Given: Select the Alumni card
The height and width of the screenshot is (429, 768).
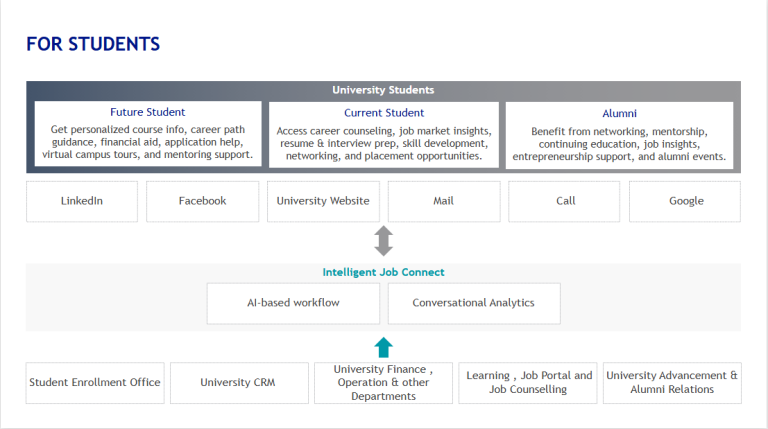Looking at the screenshot, I should pyautogui.click(x=619, y=136).
